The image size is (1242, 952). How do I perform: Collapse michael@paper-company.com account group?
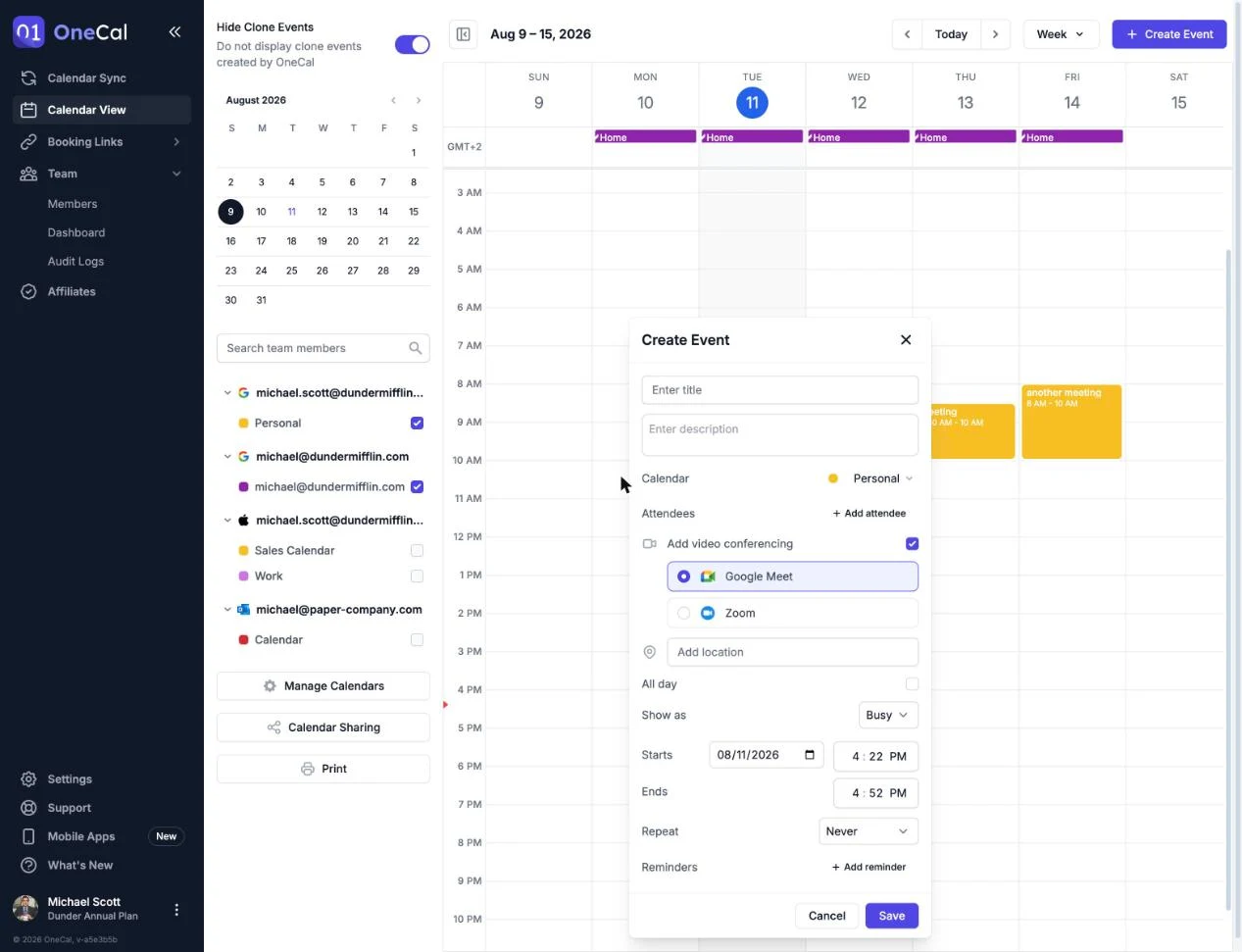point(227,610)
